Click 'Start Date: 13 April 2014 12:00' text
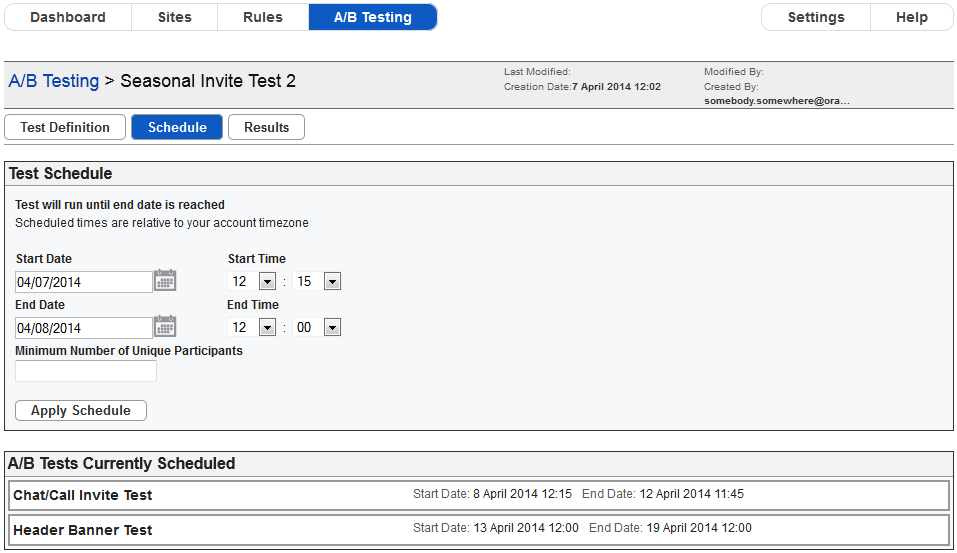Viewport: 957px width, 553px height. tap(496, 528)
